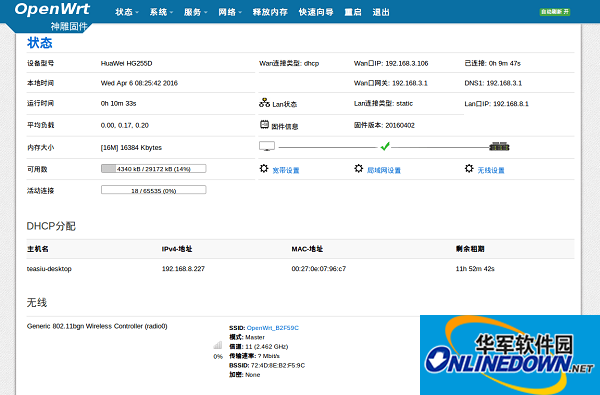The height and width of the screenshot is (395, 600).
Task: Click the green connection checkmark
Action: (385, 146)
